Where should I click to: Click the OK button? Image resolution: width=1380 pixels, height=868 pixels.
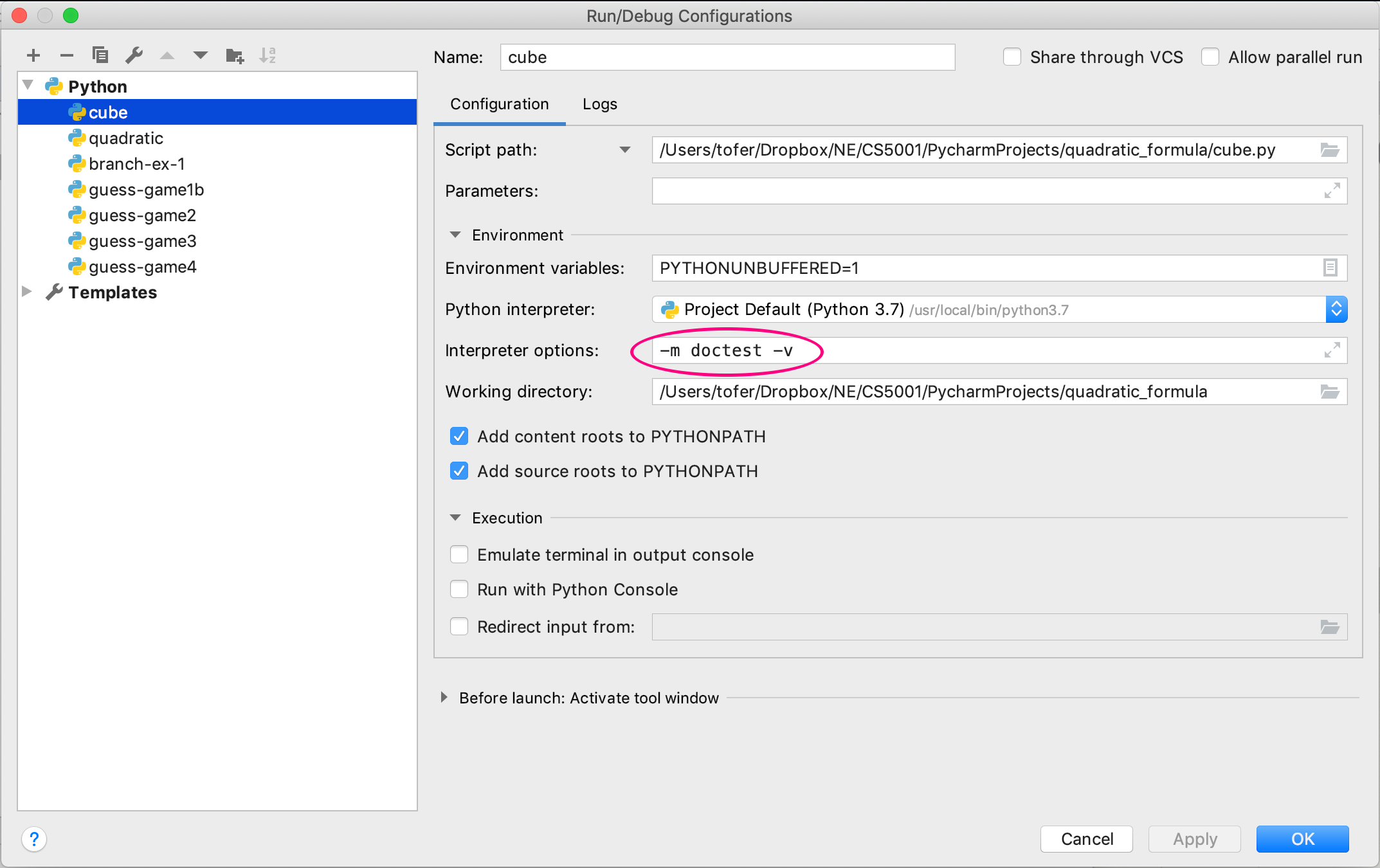[1302, 839]
